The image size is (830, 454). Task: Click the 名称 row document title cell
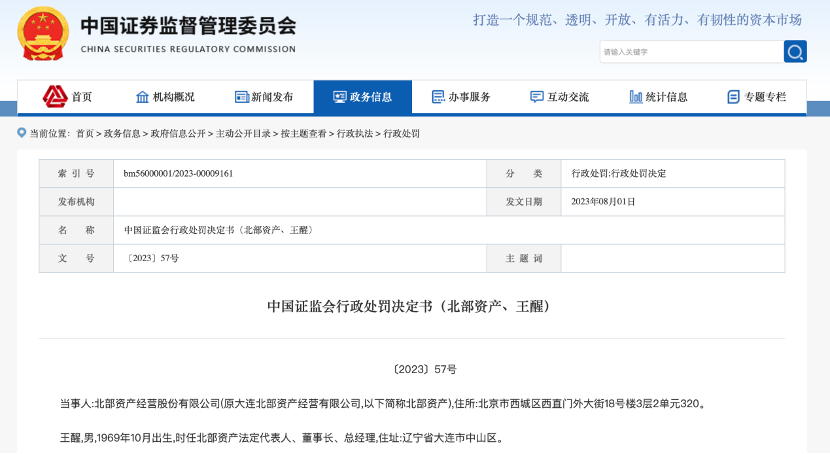(x=449, y=230)
